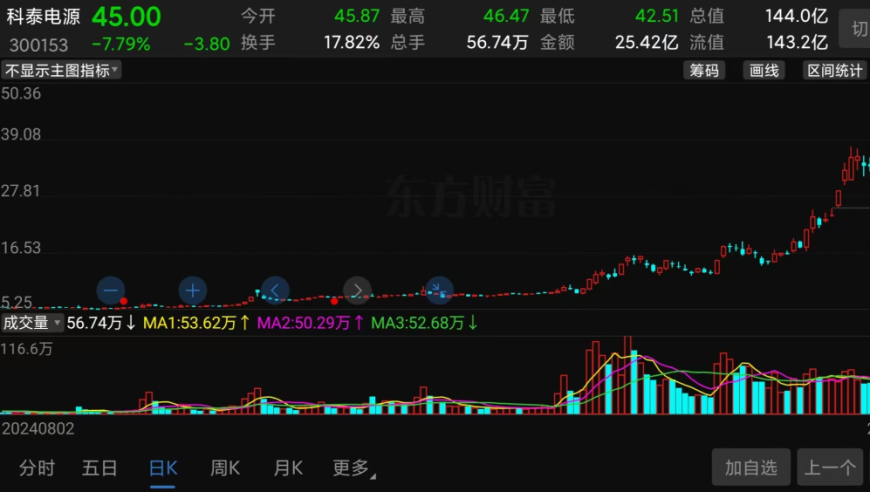This screenshot has height=492, width=870.
Task: Zoom out chart with minus icon
Action: point(110,290)
